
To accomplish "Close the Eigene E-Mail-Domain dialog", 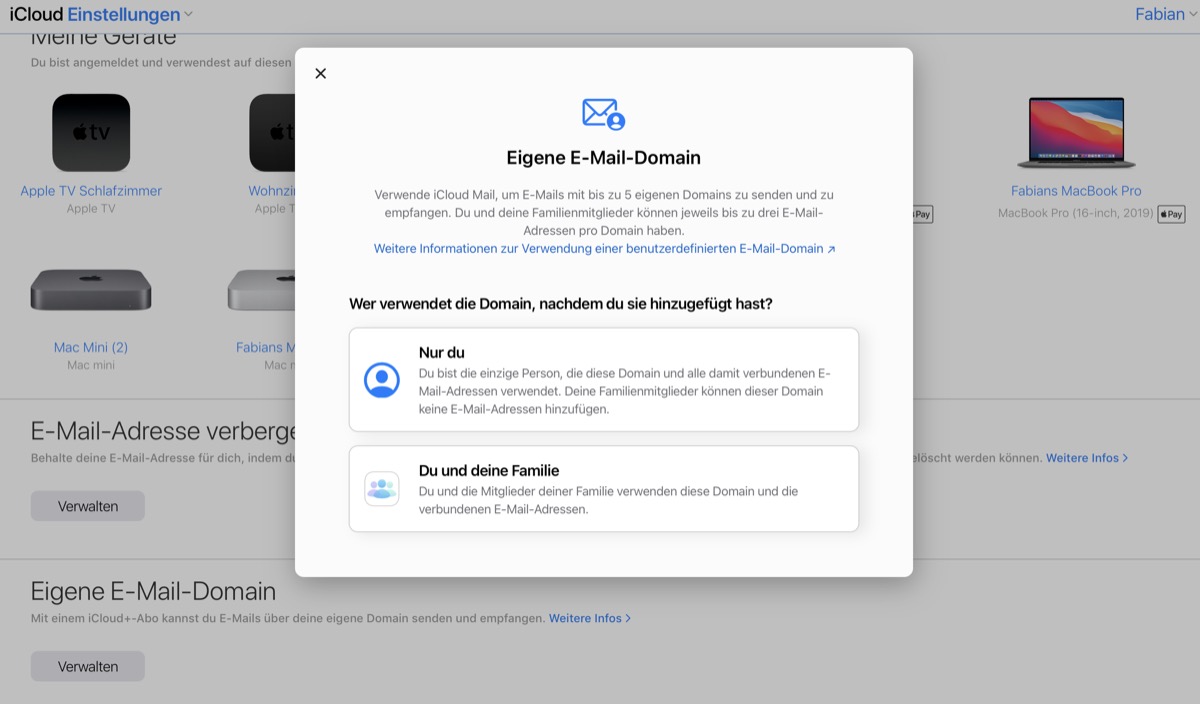I will coord(320,74).
